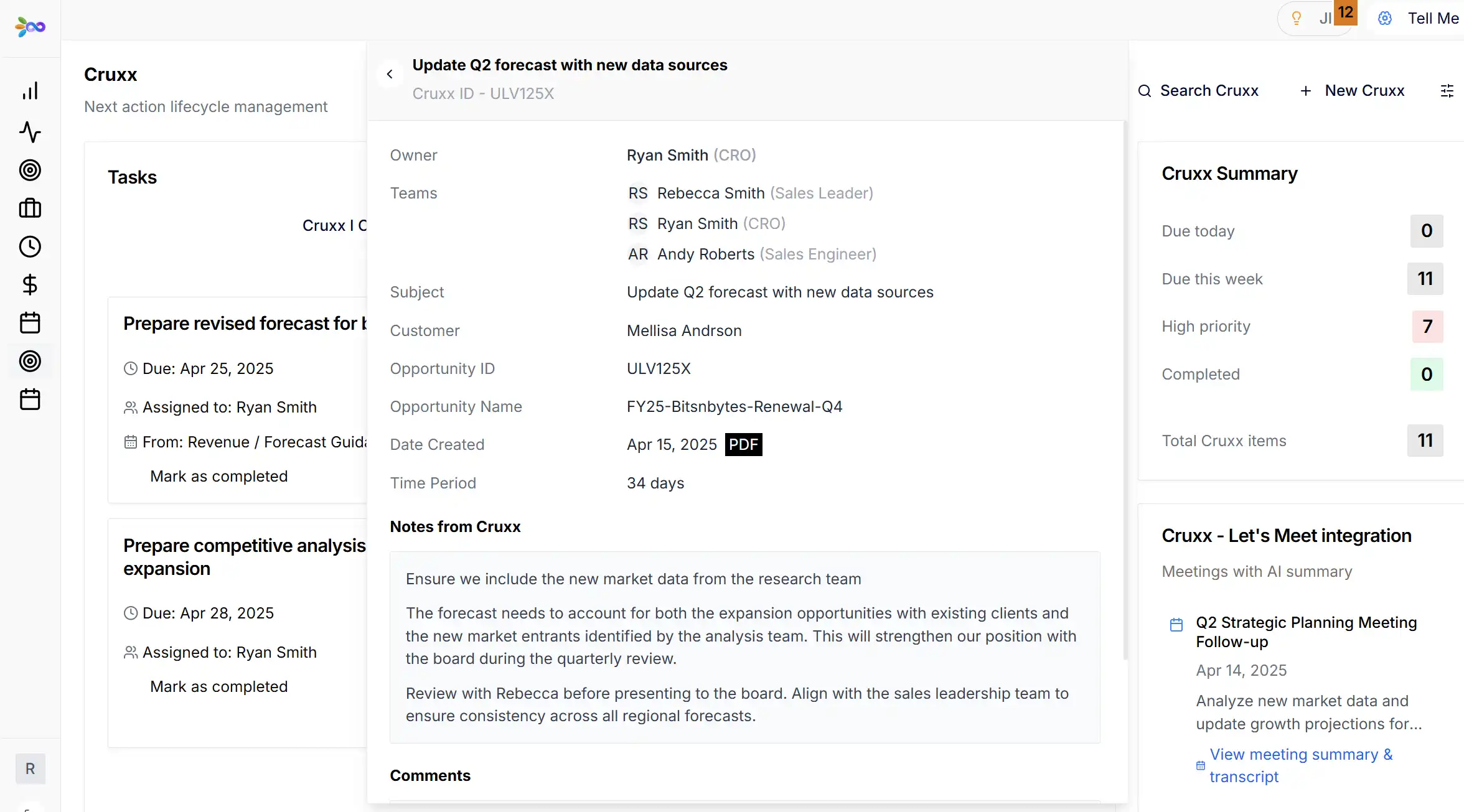Open the clock history icon in sidebar
1464x812 pixels.
click(x=30, y=246)
